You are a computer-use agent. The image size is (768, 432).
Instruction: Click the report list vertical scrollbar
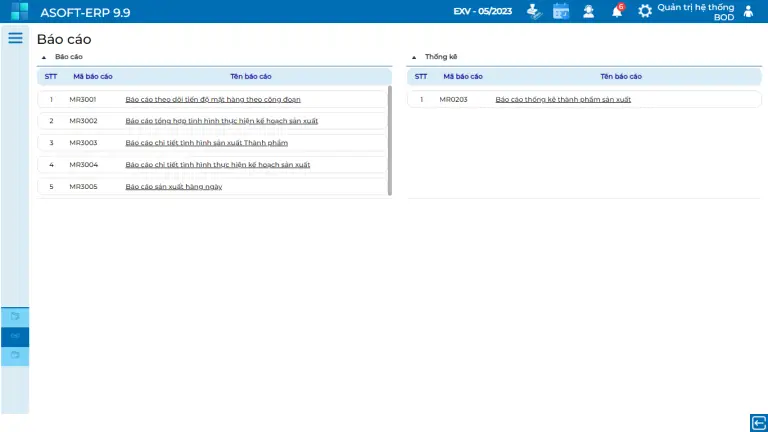tap(390, 140)
